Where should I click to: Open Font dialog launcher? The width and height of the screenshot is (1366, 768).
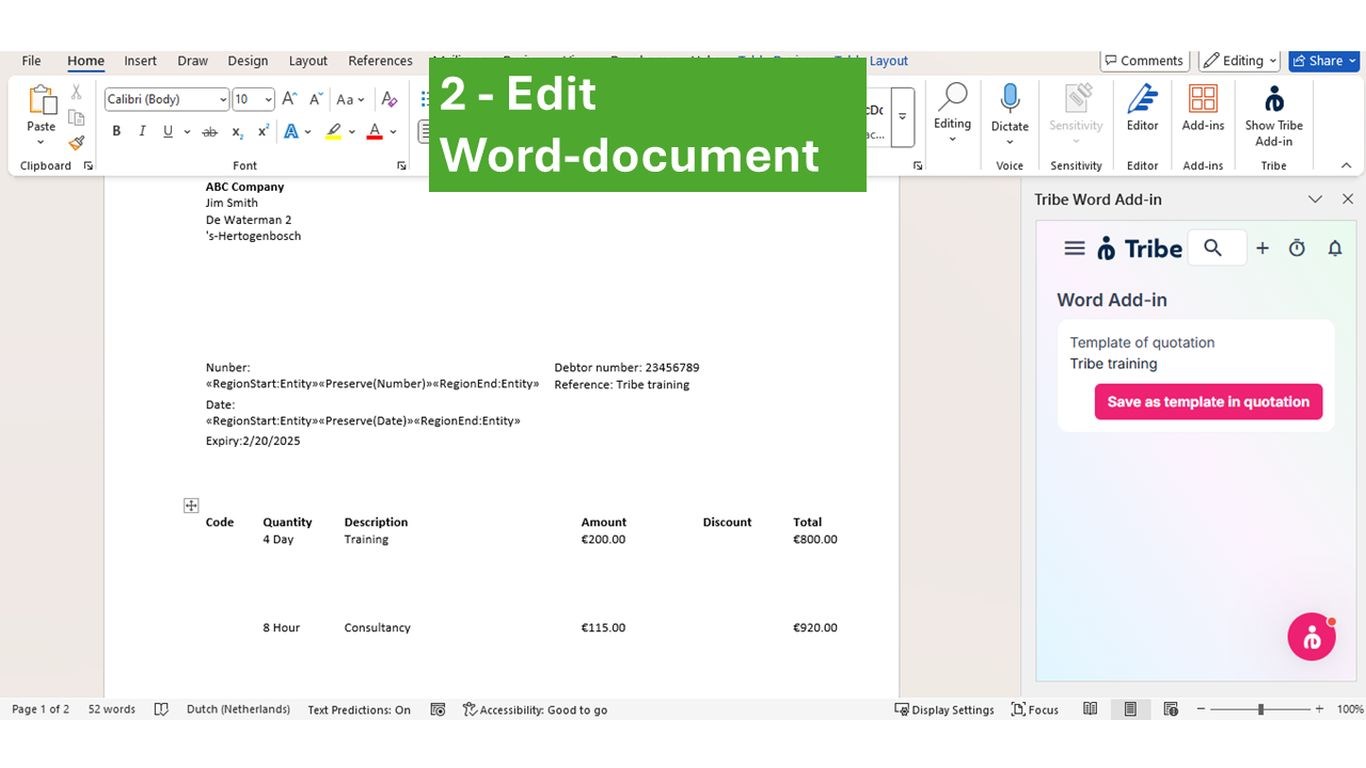402,166
